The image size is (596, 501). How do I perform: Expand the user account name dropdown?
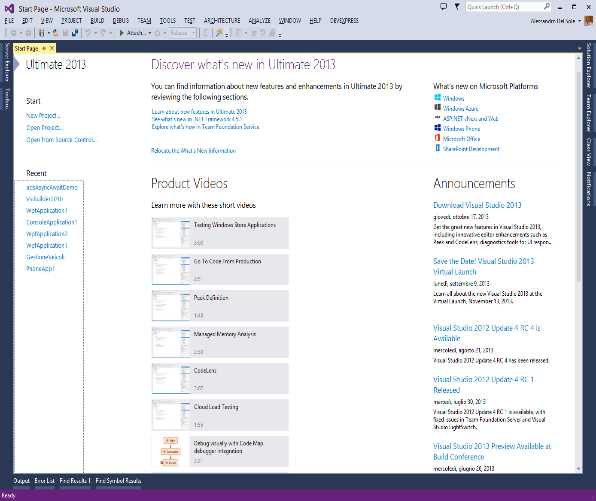coord(580,21)
